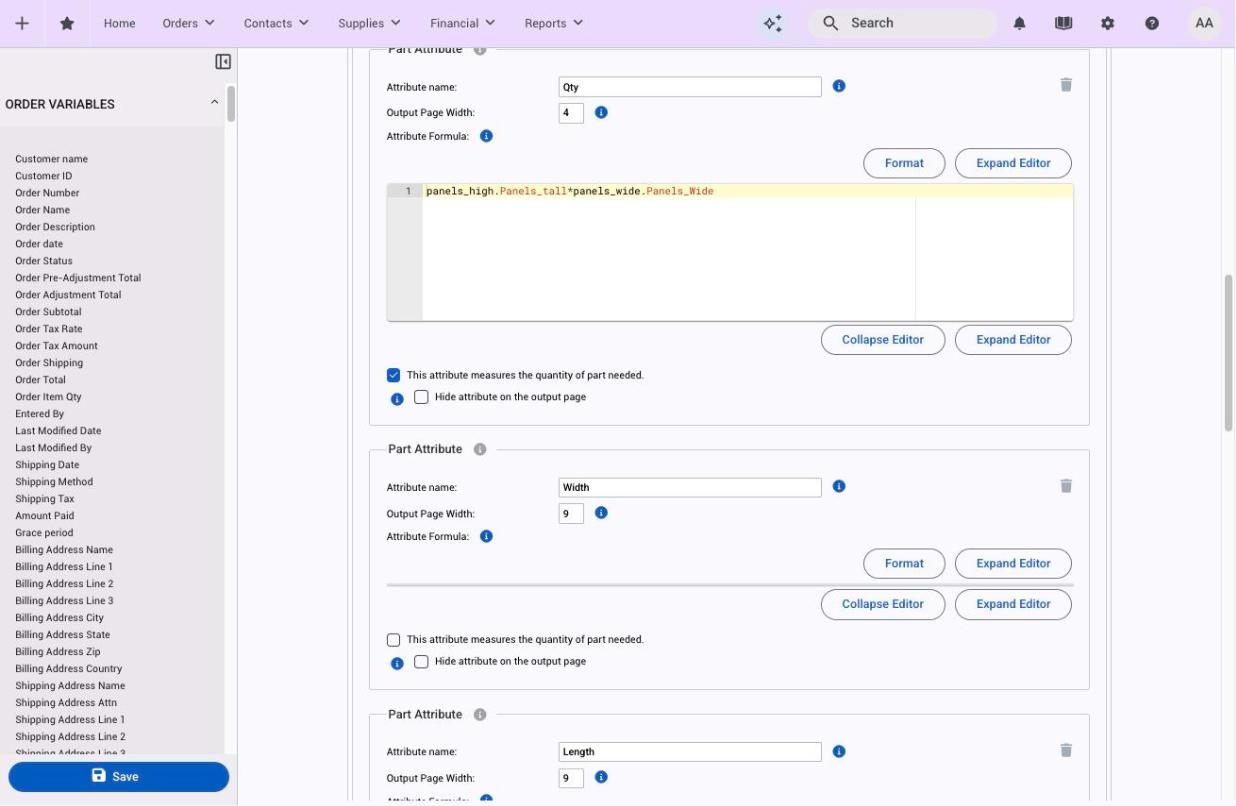This screenshot has height=806, width=1236.
Task: Click the AI sparkle assistant icon
Action: (x=772, y=23)
